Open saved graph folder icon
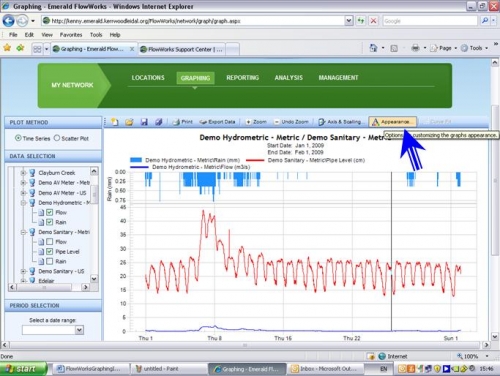This screenshot has height=376, width=500. pos(129,122)
